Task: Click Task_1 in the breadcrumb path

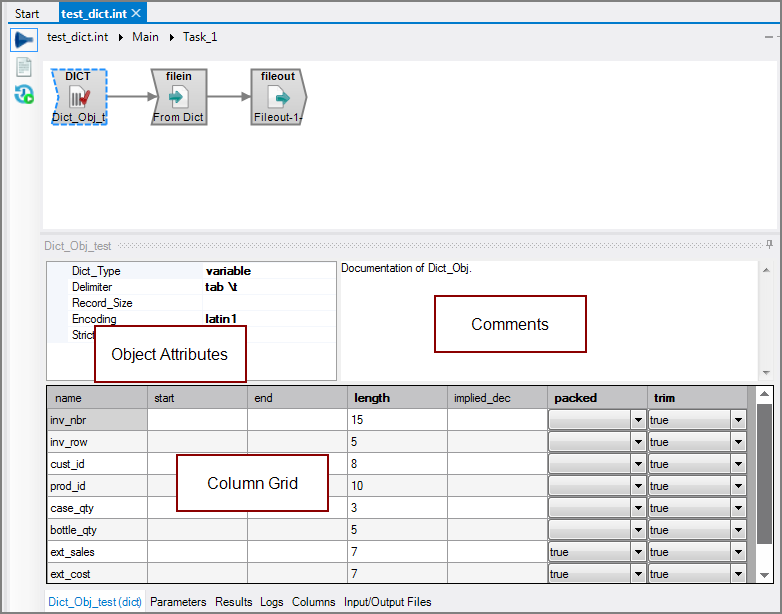Action: (199, 37)
